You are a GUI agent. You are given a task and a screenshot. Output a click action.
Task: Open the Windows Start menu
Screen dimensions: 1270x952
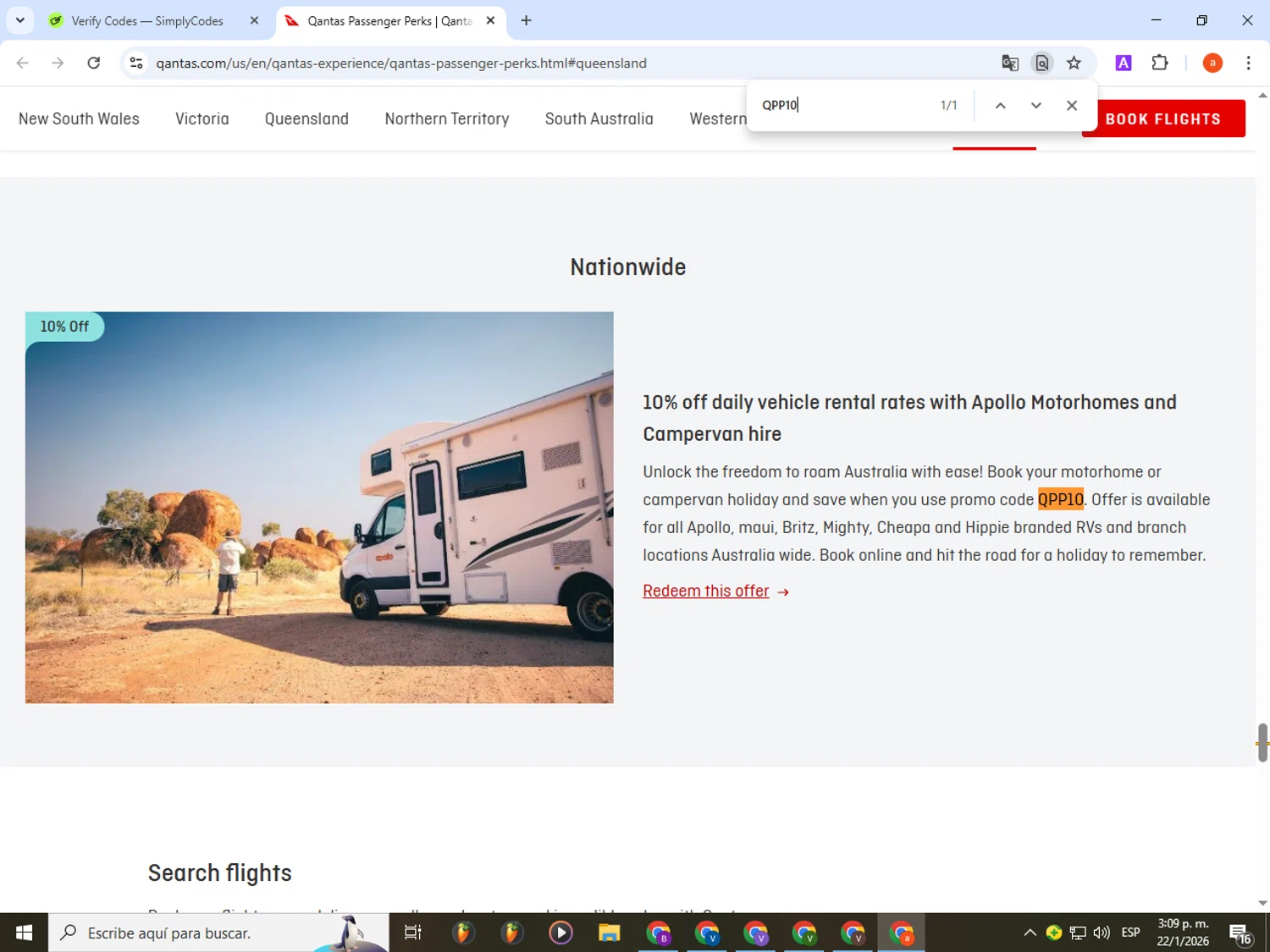point(24,933)
